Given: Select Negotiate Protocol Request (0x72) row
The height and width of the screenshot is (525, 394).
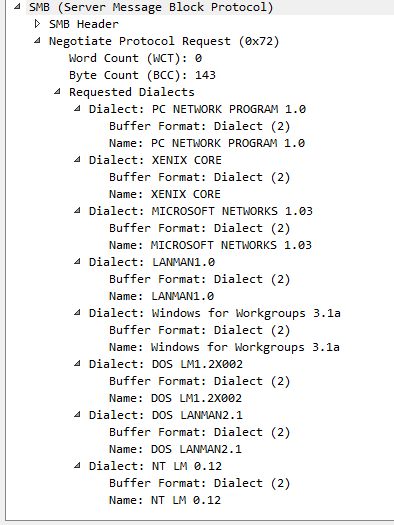Looking at the screenshot, I should [x=164, y=41].
